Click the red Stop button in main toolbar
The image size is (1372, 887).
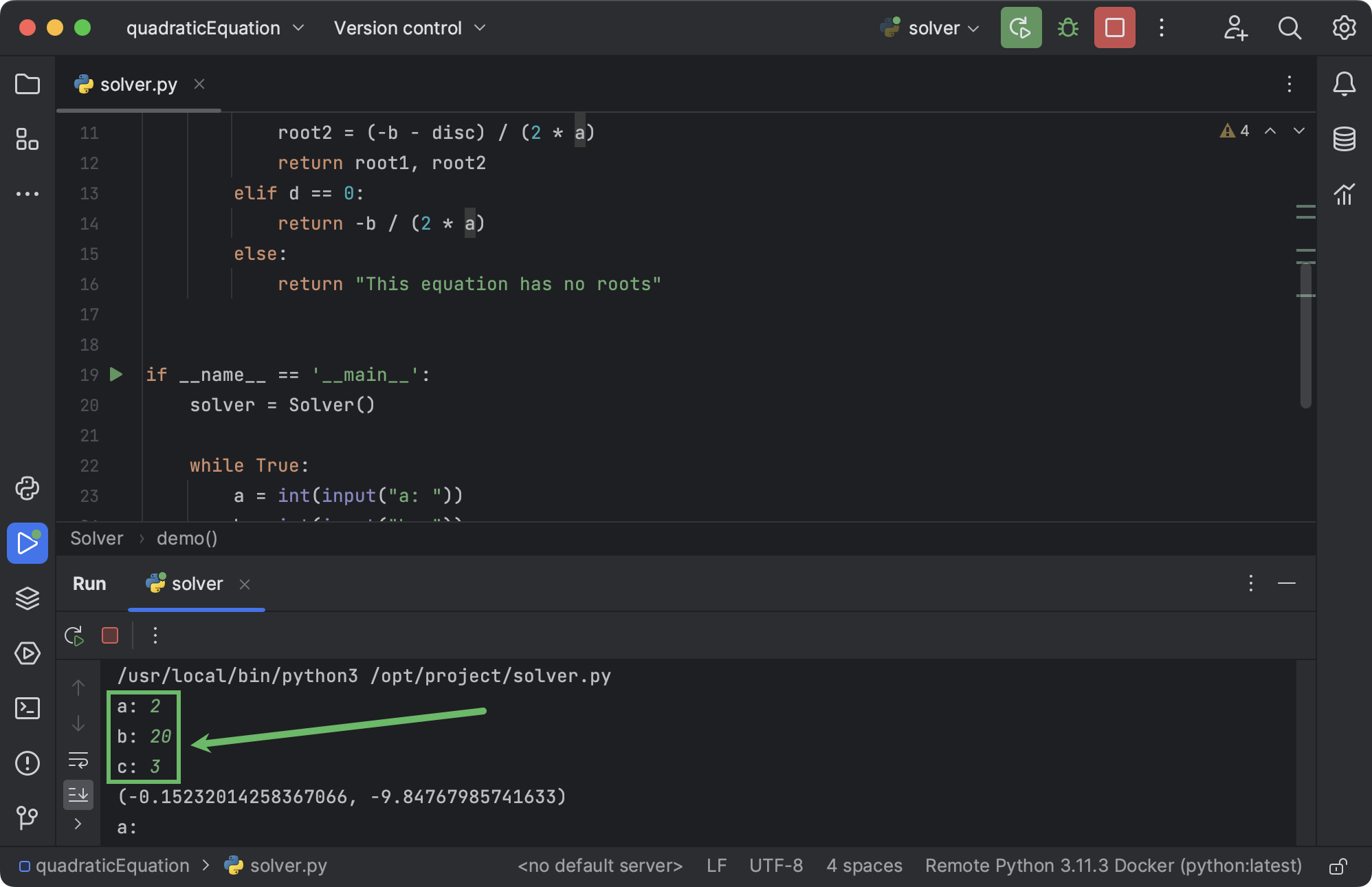coord(1114,28)
